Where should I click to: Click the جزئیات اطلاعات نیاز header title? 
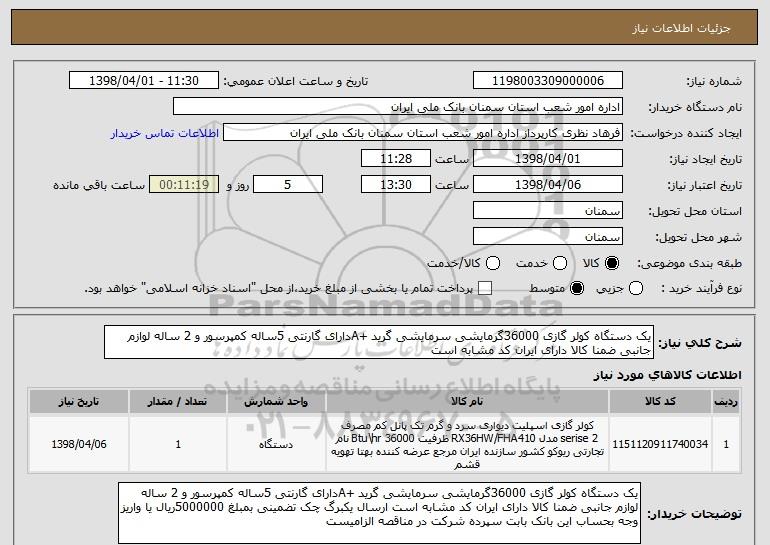[x=681, y=28]
